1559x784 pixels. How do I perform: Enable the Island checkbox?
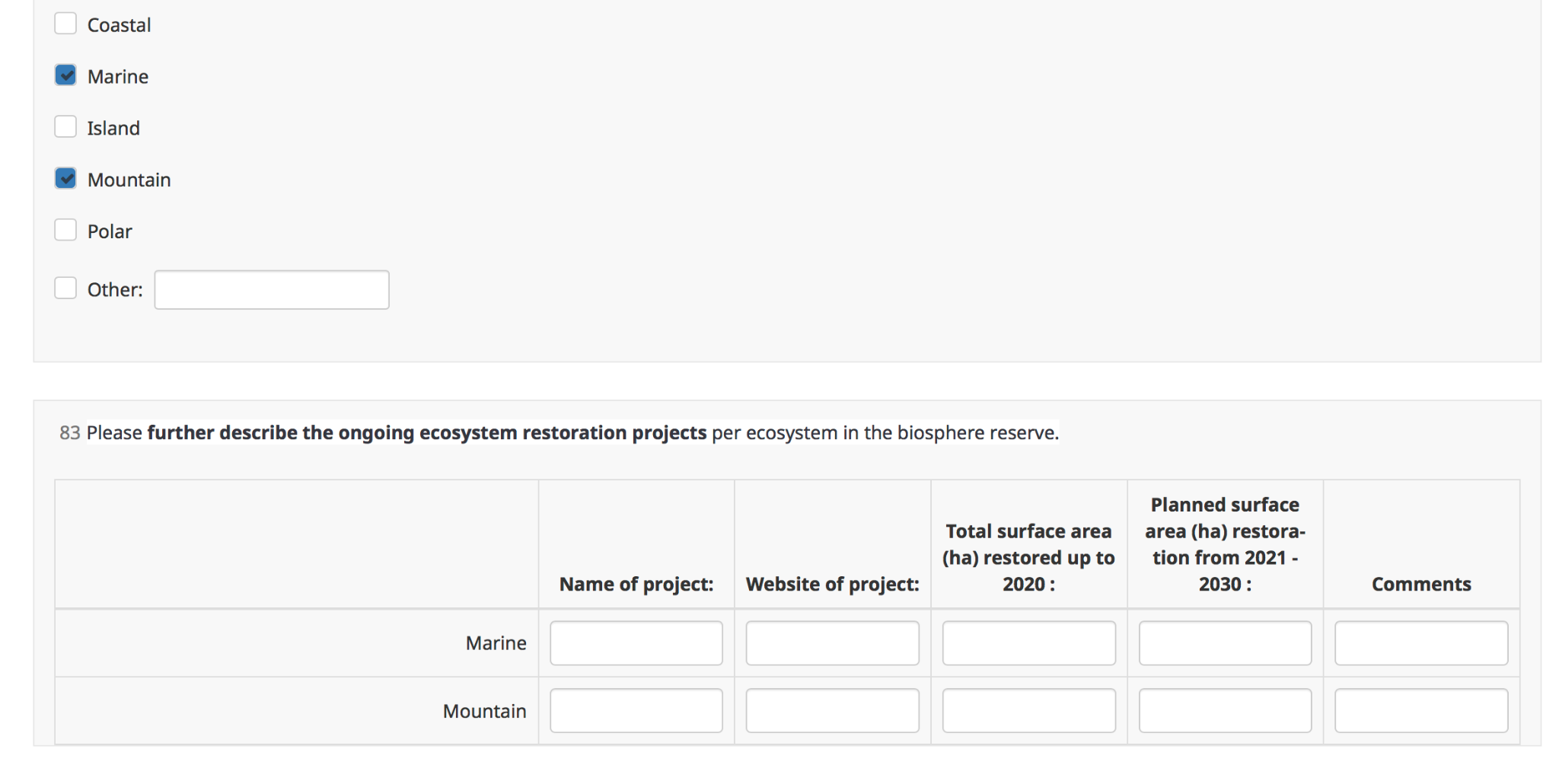point(65,126)
